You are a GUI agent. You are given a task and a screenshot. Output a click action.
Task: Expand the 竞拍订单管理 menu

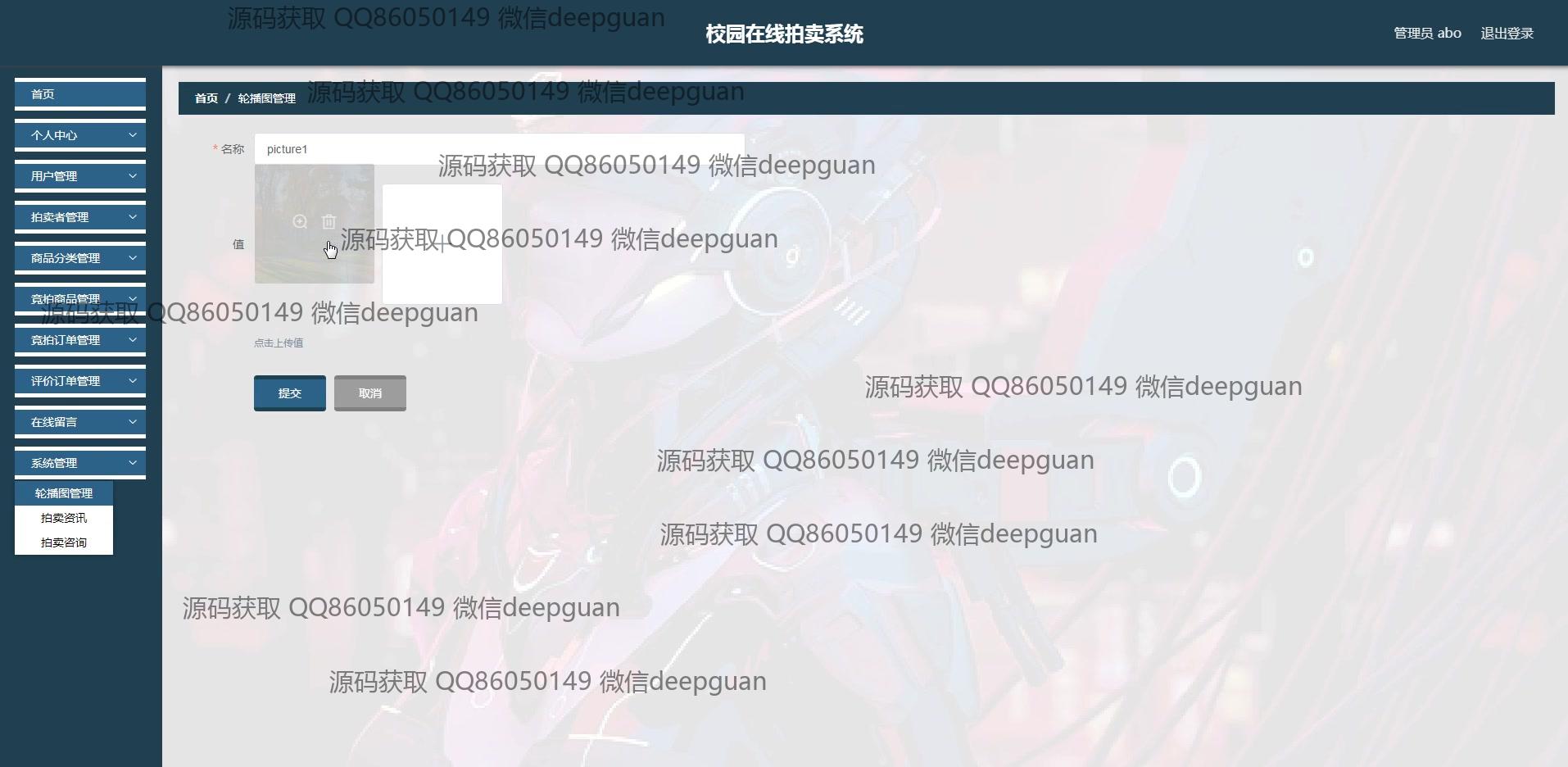pyautogui.click(x=80, y=340)
